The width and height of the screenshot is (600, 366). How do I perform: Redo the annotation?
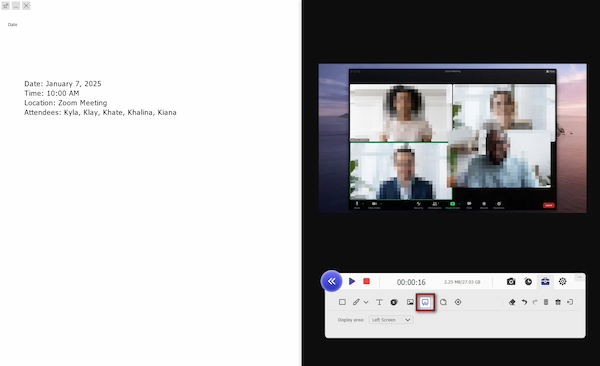[x=535, y=302]
